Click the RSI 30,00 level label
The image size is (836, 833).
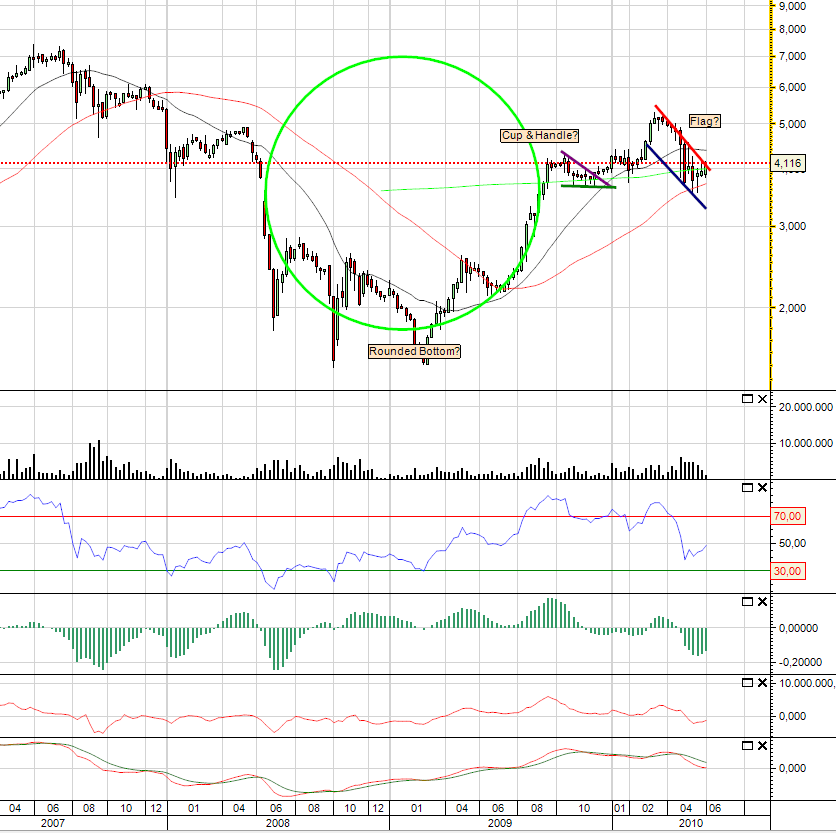(x=788, y=571)
